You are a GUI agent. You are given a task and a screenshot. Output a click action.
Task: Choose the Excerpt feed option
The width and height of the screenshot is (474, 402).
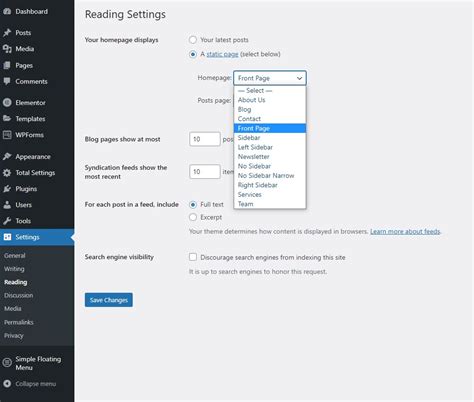click(193, 217)
